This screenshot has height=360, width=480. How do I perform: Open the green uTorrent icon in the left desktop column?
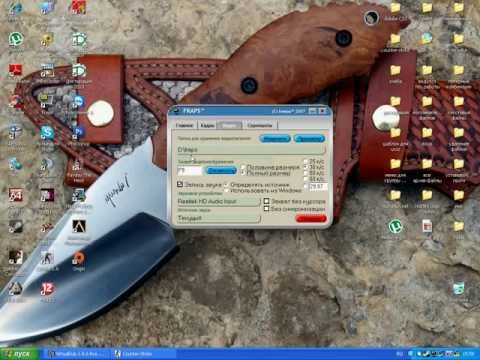pos(15,39)
